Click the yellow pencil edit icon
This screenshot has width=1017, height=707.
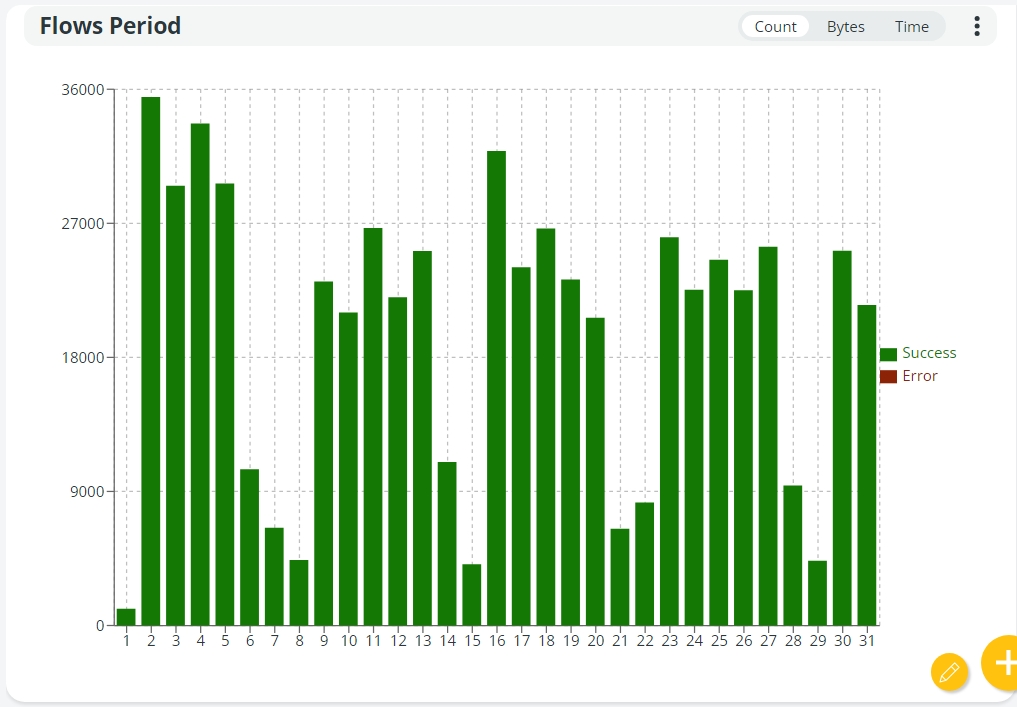pyautogui.click(x=949, y=671)
